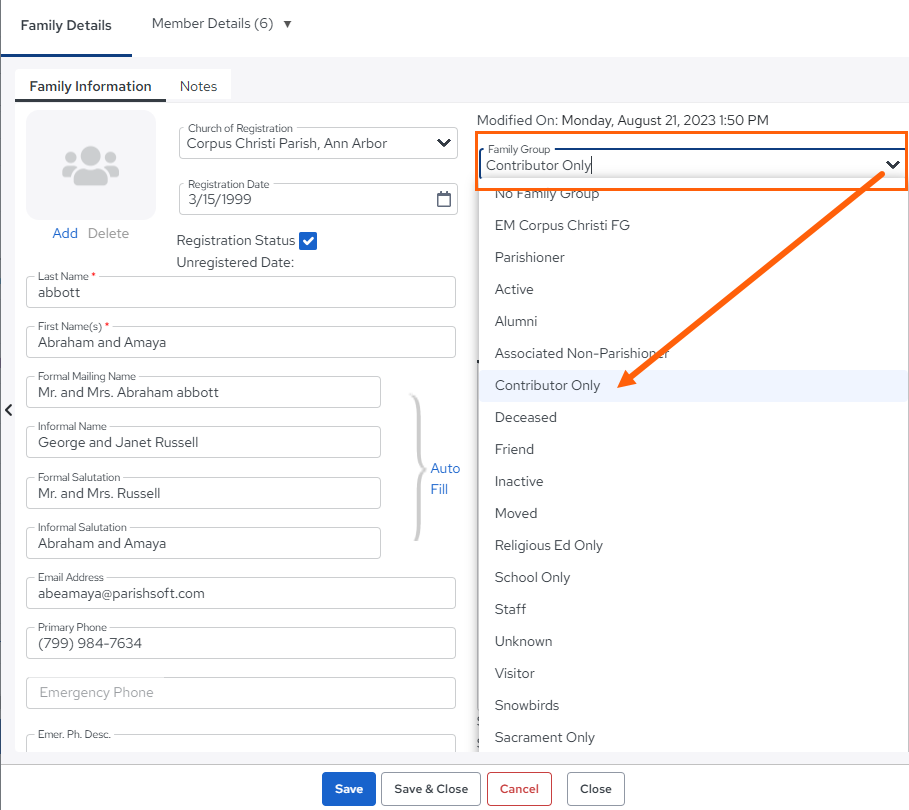
Task: Select Friend from the list
Action: click(693, 449)
